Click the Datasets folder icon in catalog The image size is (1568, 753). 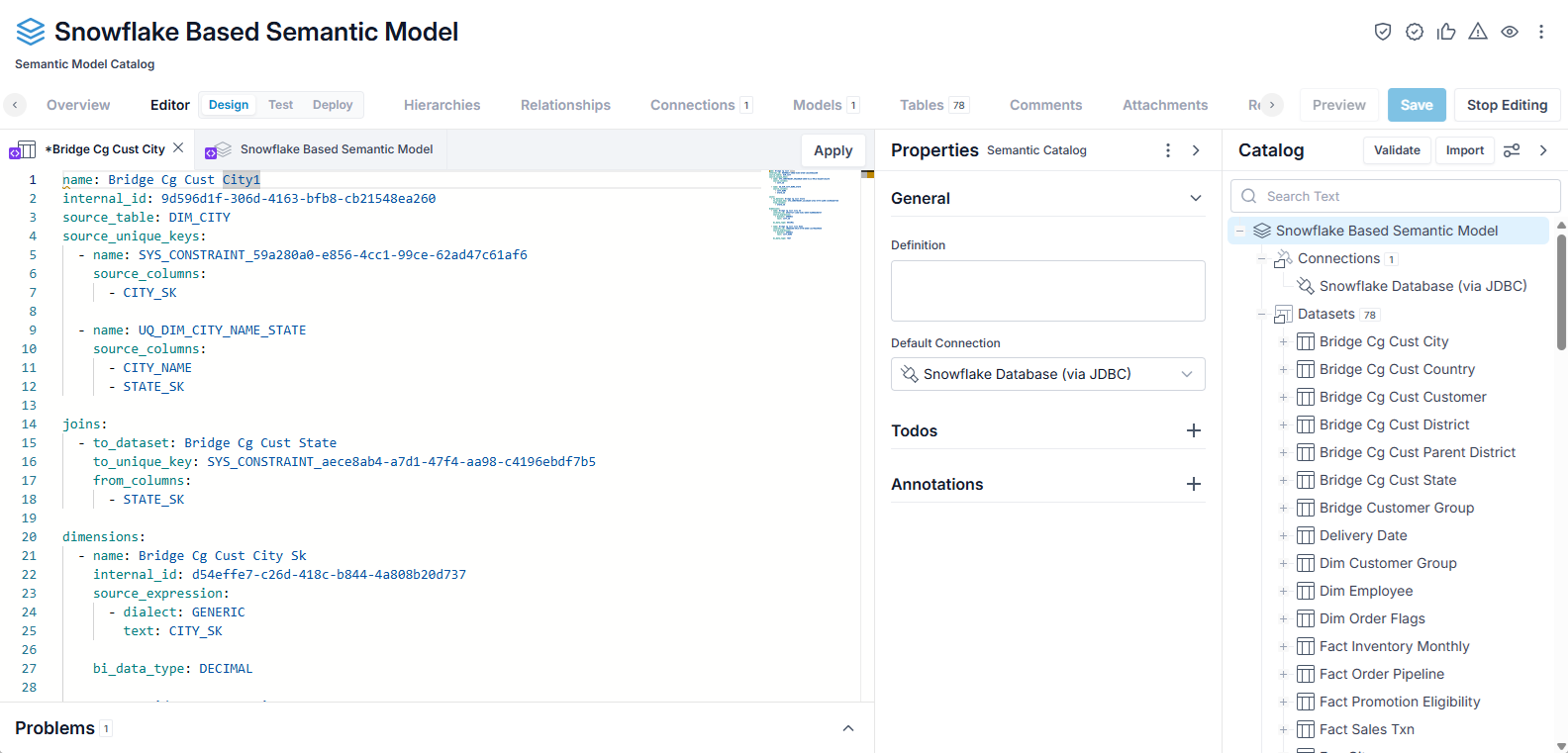[x=1283, y=314]
